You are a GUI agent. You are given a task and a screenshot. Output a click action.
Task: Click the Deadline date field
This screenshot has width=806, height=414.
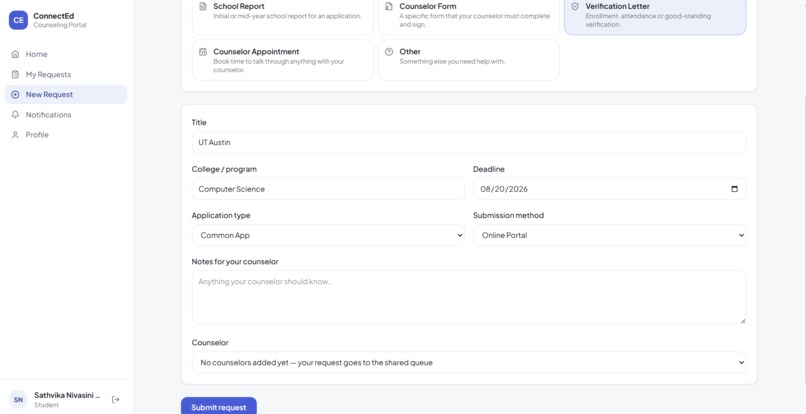610,189
